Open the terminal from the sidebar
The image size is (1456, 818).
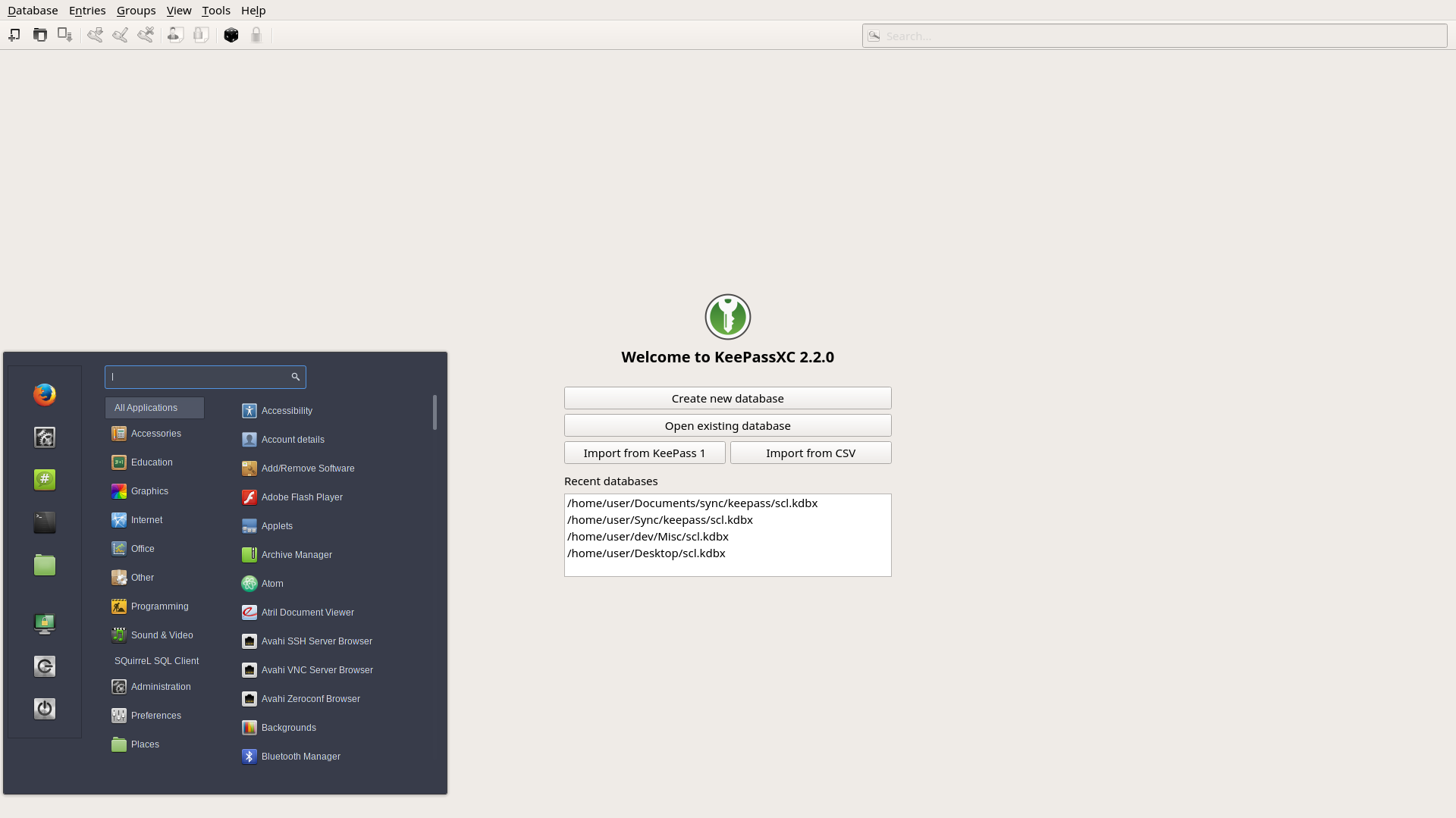click(x=44, y=522)
